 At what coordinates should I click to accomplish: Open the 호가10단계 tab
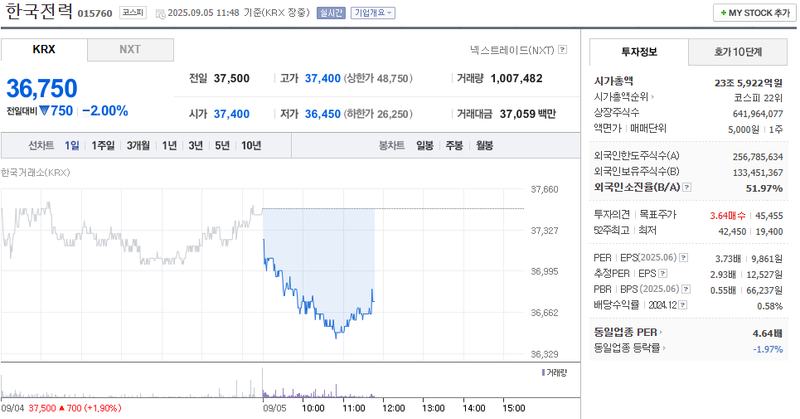(x=738, y=52)
